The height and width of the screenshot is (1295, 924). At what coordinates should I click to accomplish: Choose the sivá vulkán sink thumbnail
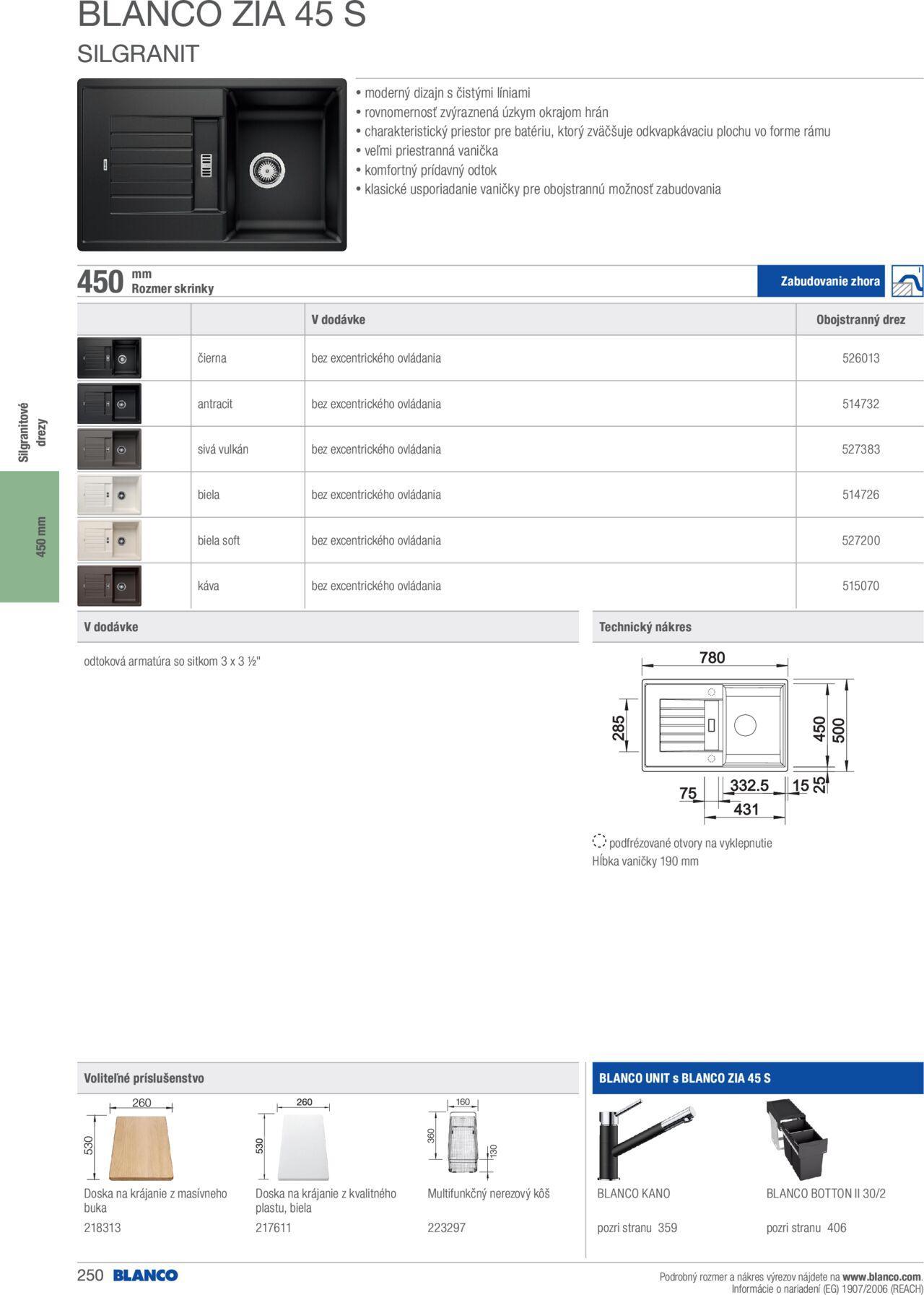coord(109,449)
